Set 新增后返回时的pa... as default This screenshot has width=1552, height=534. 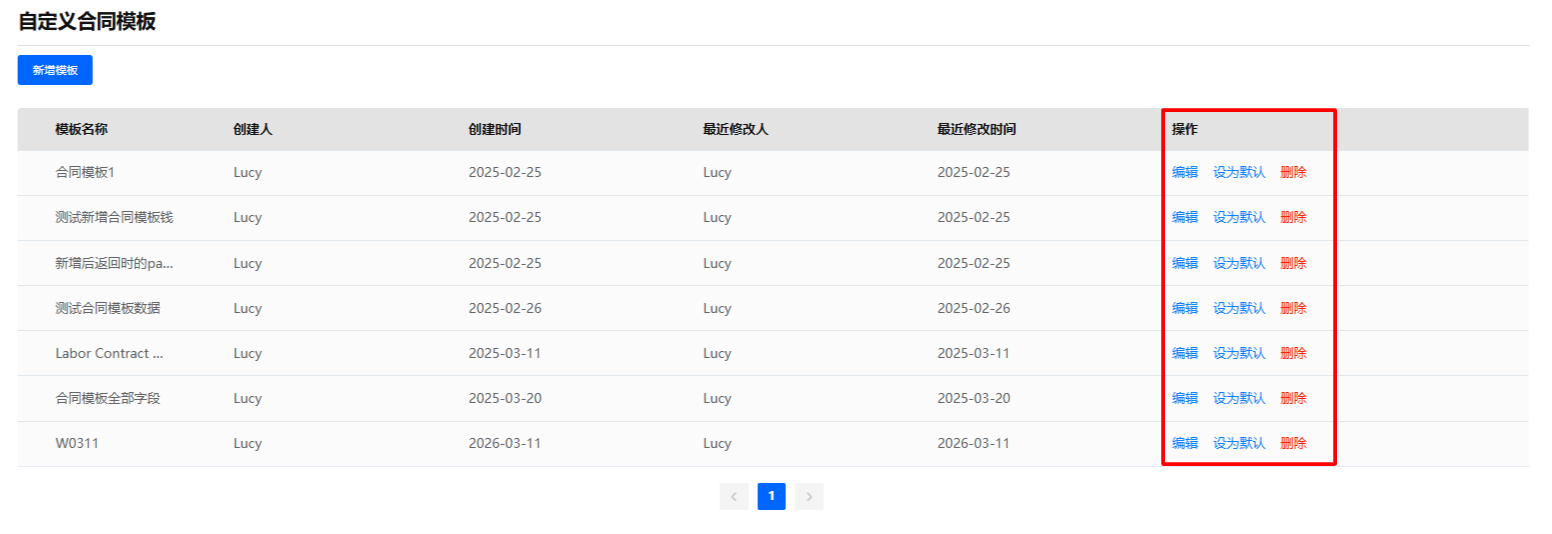click(x=1239, y=263)
